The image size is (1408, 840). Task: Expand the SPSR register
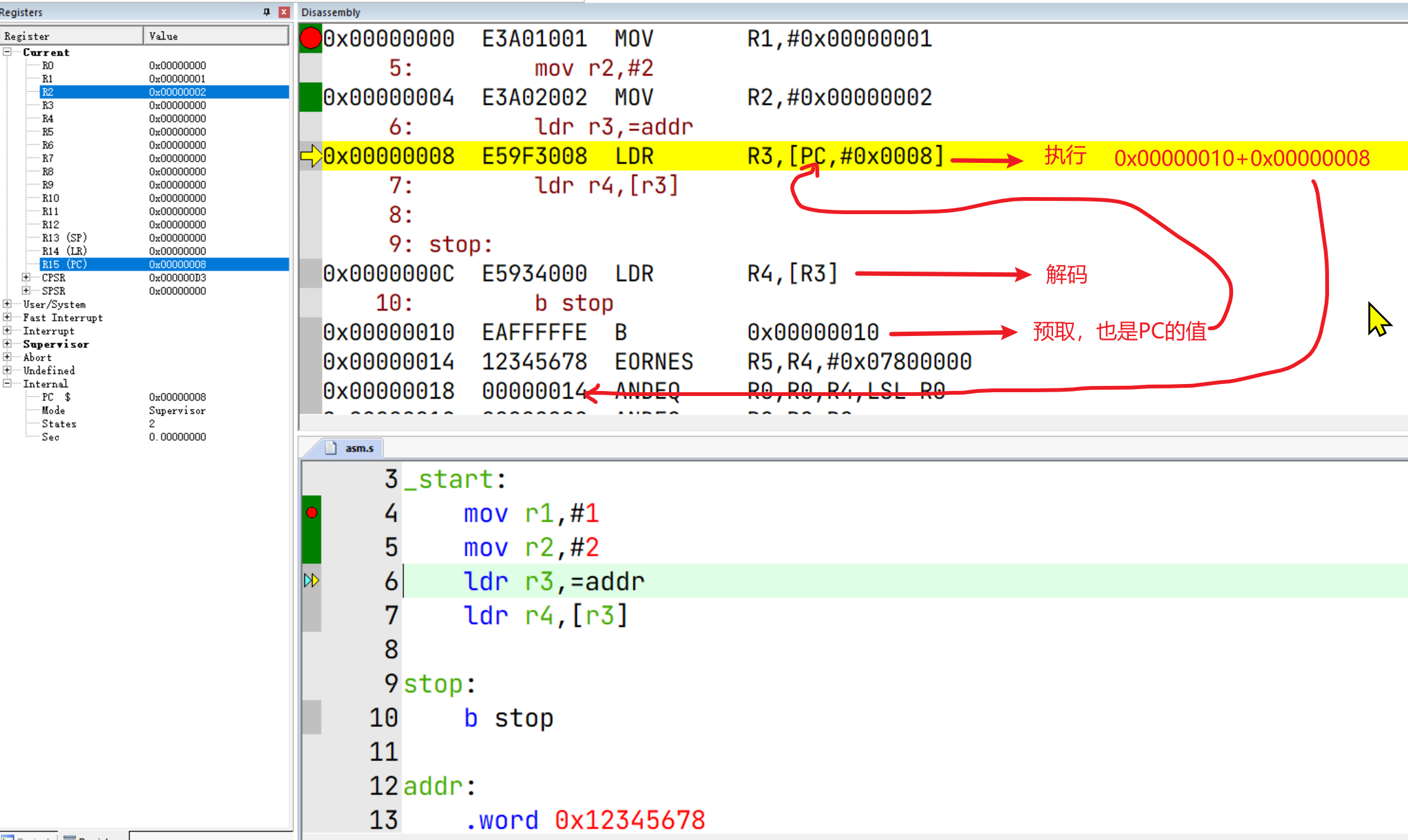point(26,291)
